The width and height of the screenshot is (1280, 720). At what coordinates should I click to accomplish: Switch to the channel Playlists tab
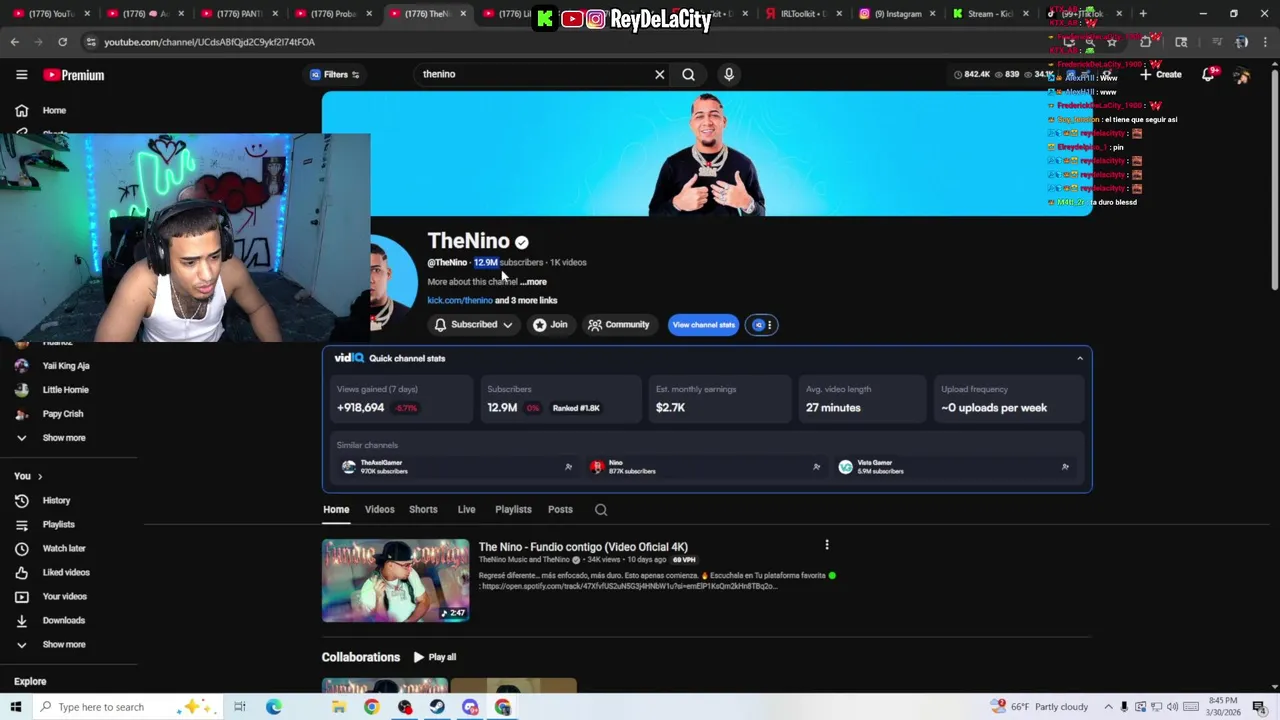(513, 509)
